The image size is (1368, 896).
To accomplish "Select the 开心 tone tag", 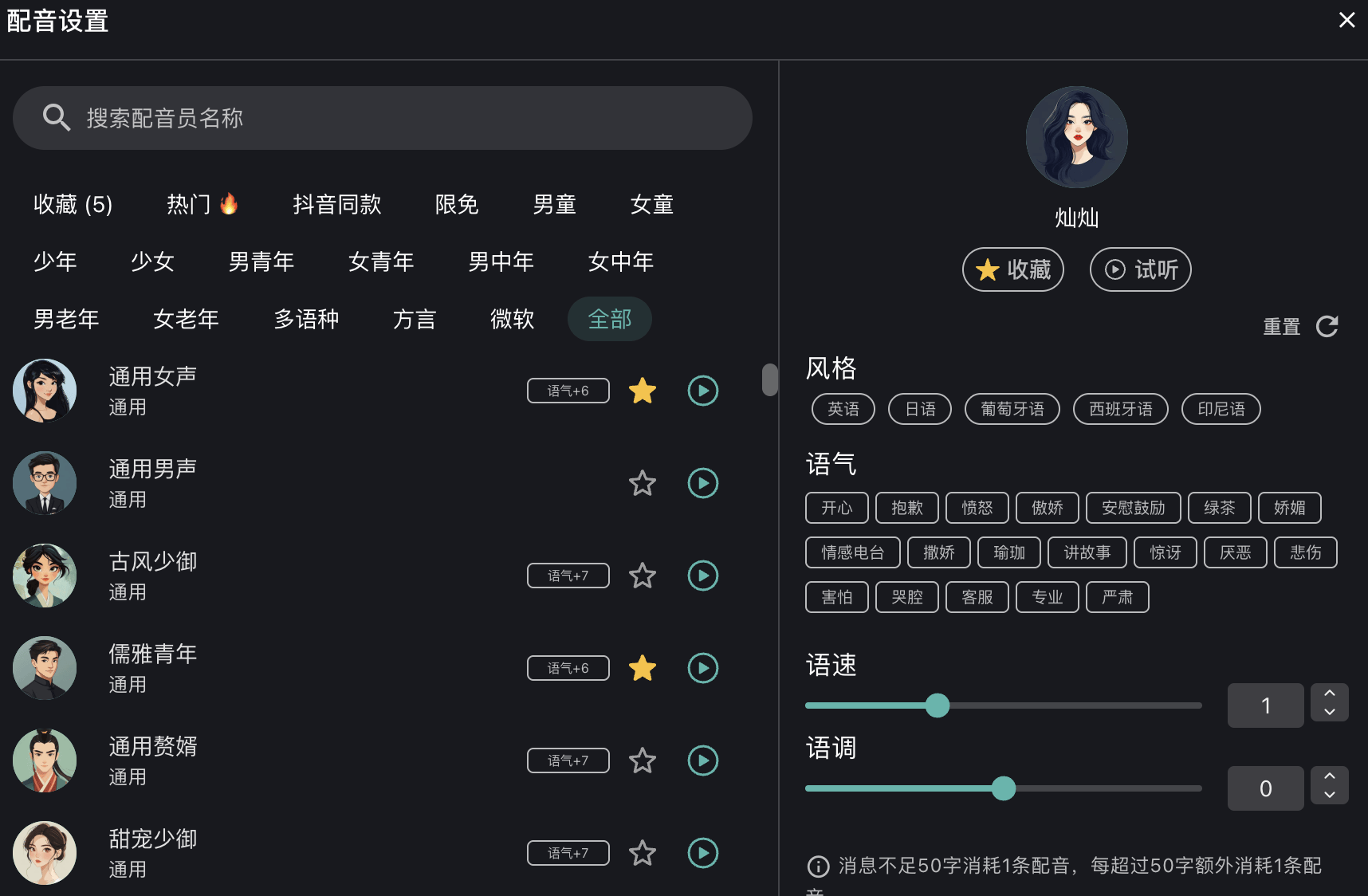I will coord(836,508).
